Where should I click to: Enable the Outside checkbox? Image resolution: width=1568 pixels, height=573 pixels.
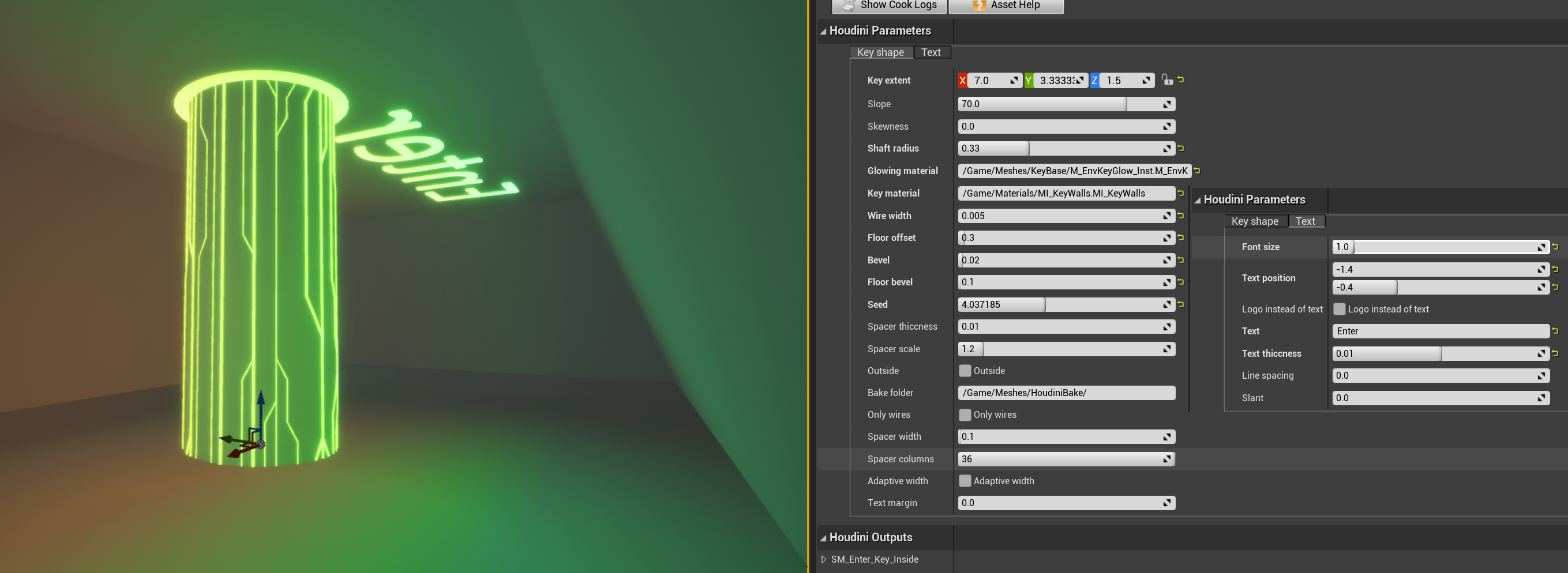(x=965, y=371)
